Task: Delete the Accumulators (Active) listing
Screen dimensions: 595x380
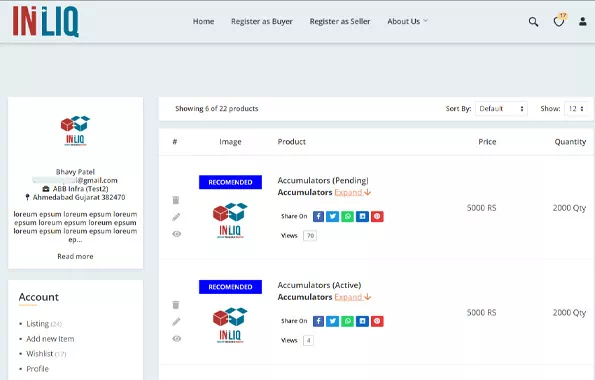Action: click(176, 304)
